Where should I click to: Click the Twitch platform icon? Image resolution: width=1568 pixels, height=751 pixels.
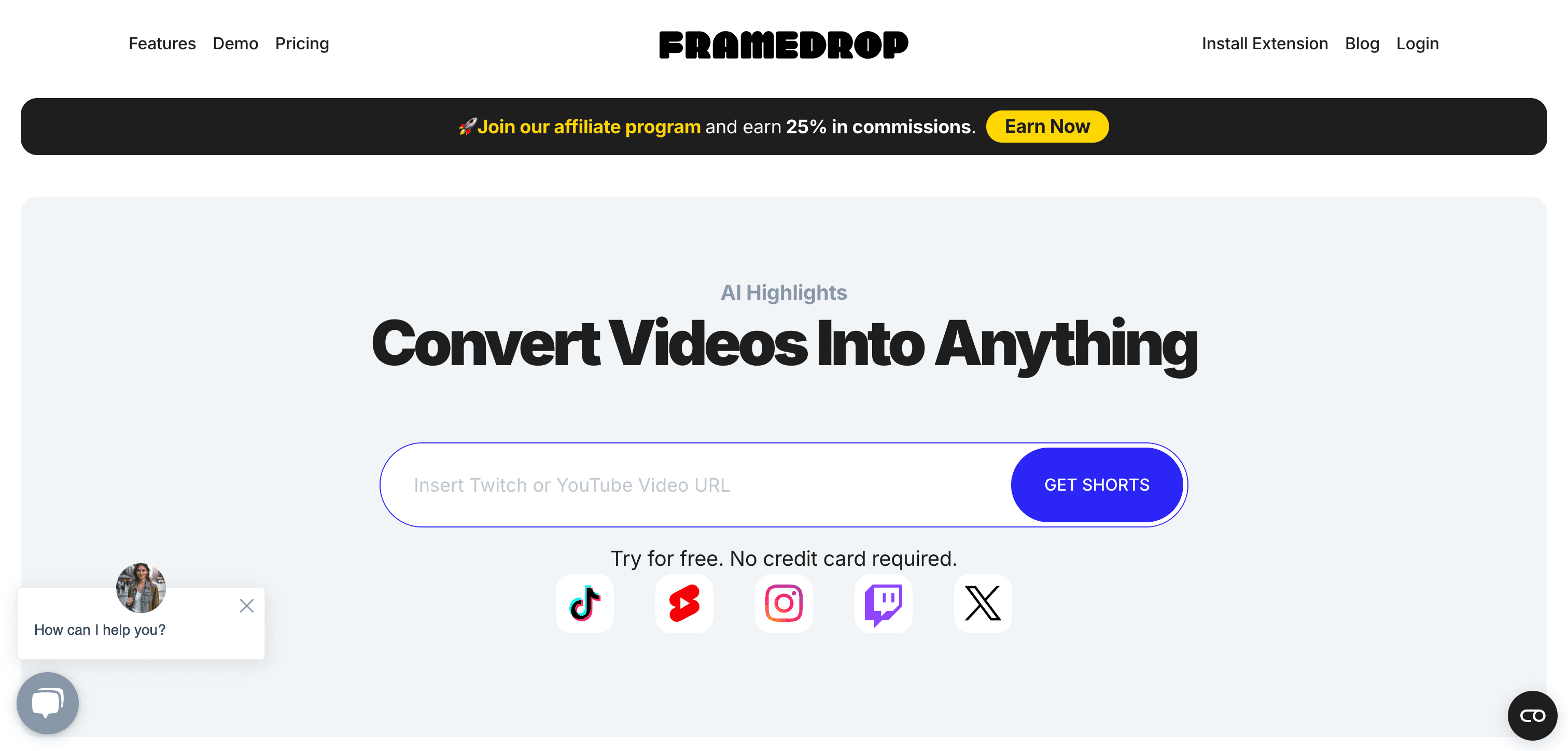tap(883, 603)
